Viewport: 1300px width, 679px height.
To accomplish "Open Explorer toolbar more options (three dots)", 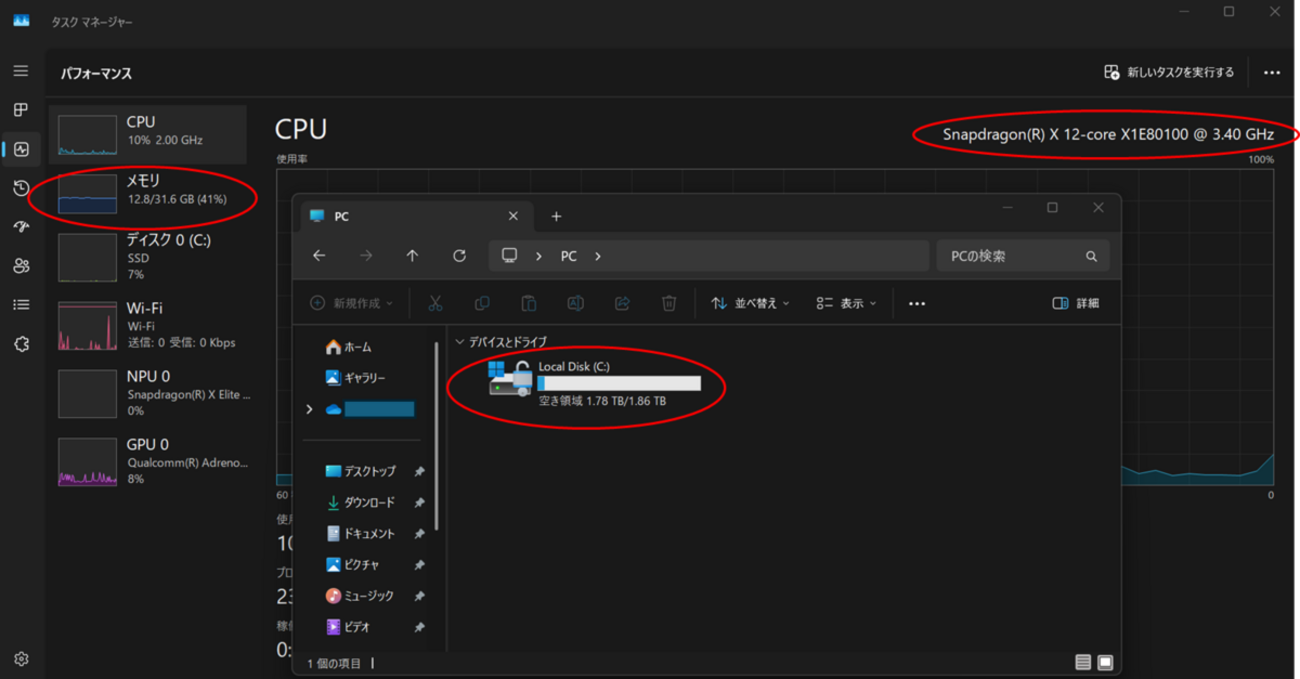I will tap(917, 303).
